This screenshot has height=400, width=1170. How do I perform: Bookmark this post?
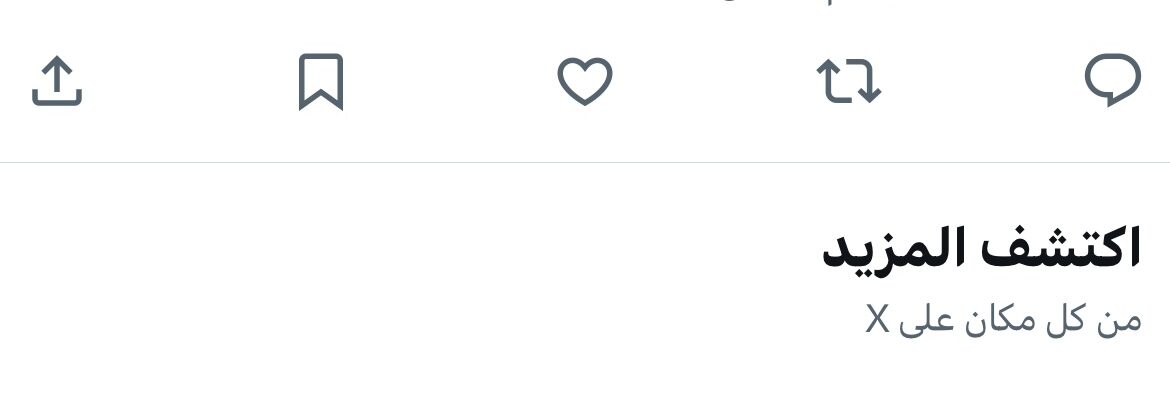pyautogui.click(x=321, y=81)
